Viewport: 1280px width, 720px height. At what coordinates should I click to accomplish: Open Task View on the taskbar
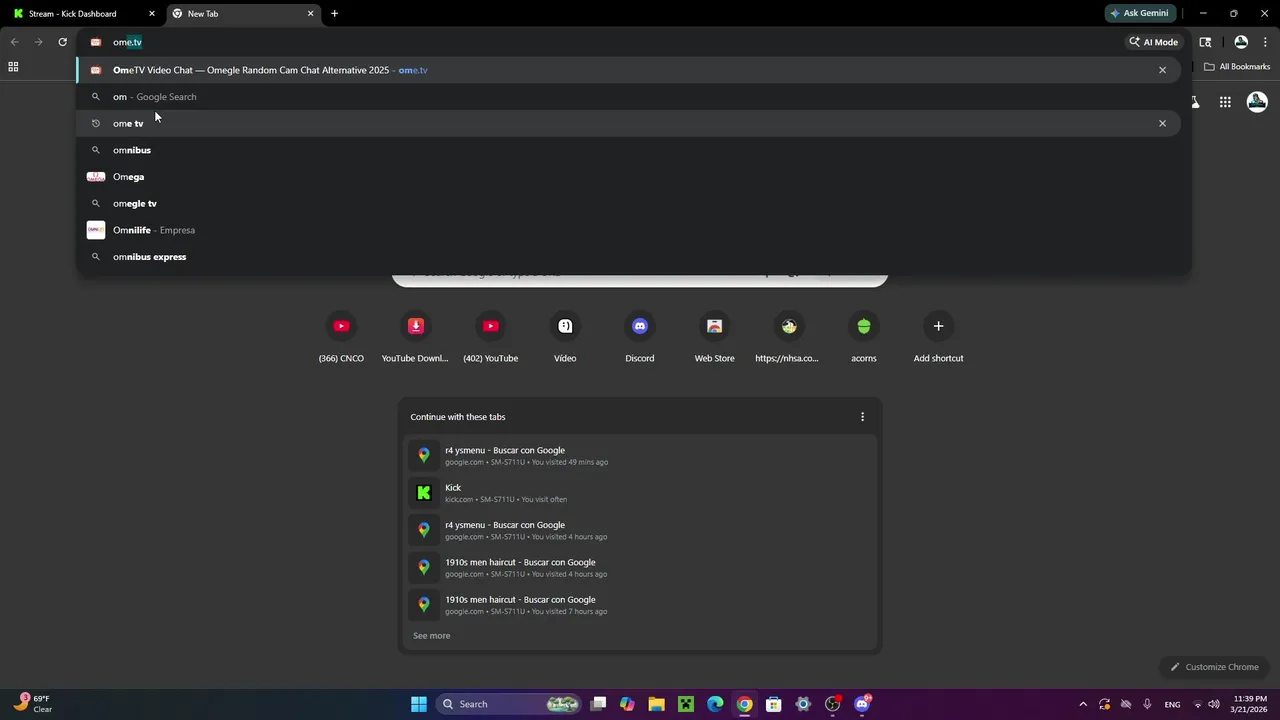point(598,704)
